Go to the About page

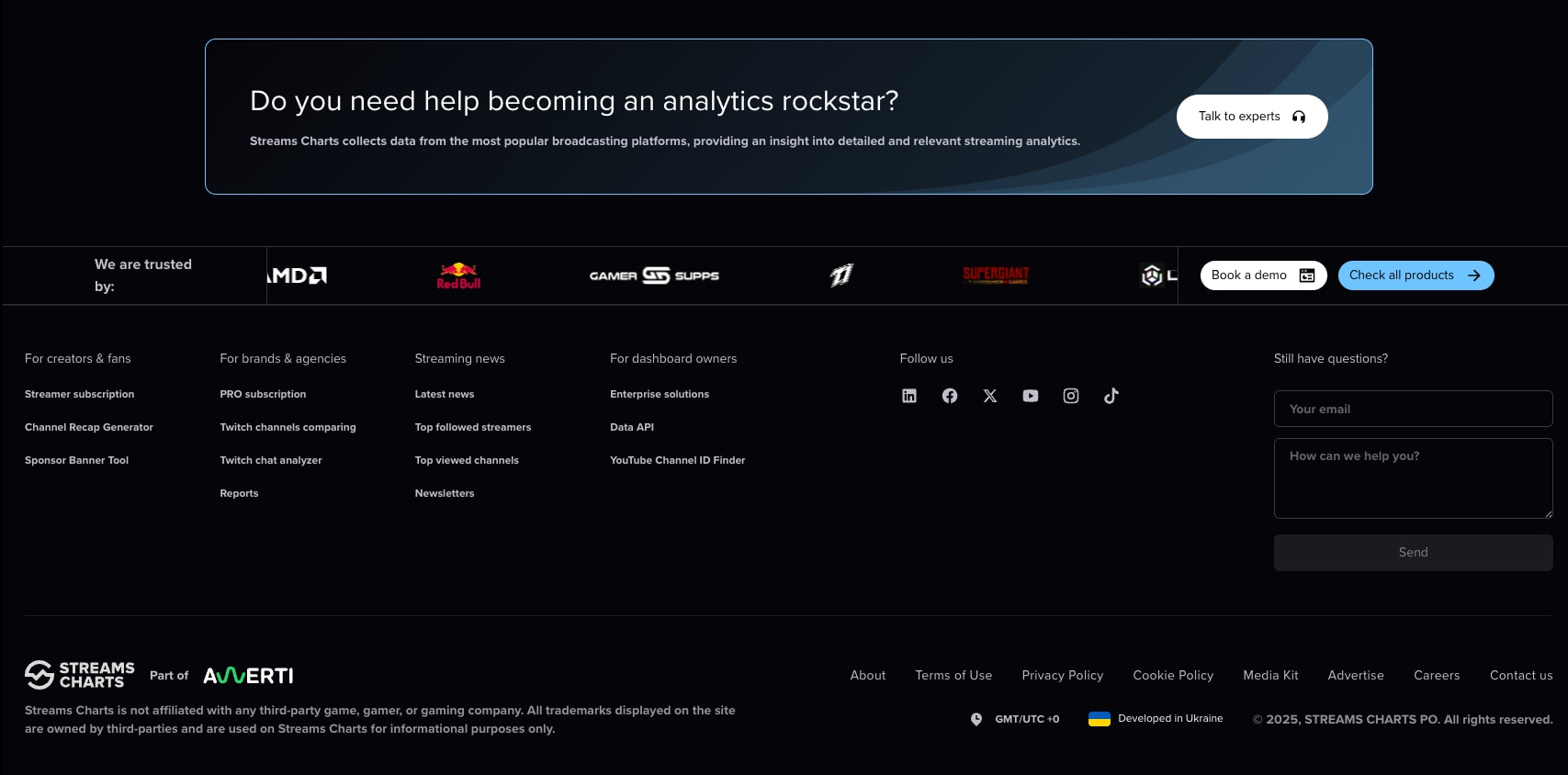pos(868,675)
